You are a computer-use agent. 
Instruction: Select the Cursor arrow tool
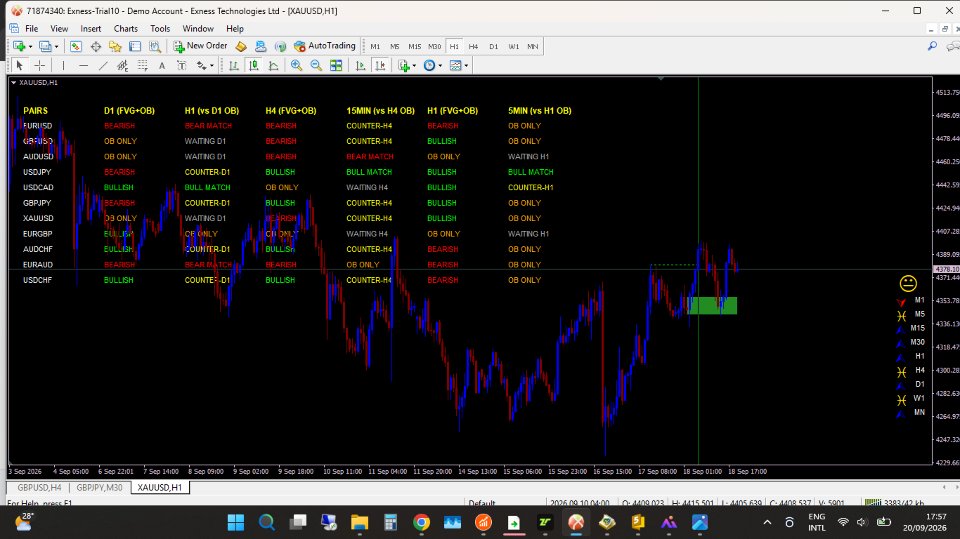tap(19, 65)
